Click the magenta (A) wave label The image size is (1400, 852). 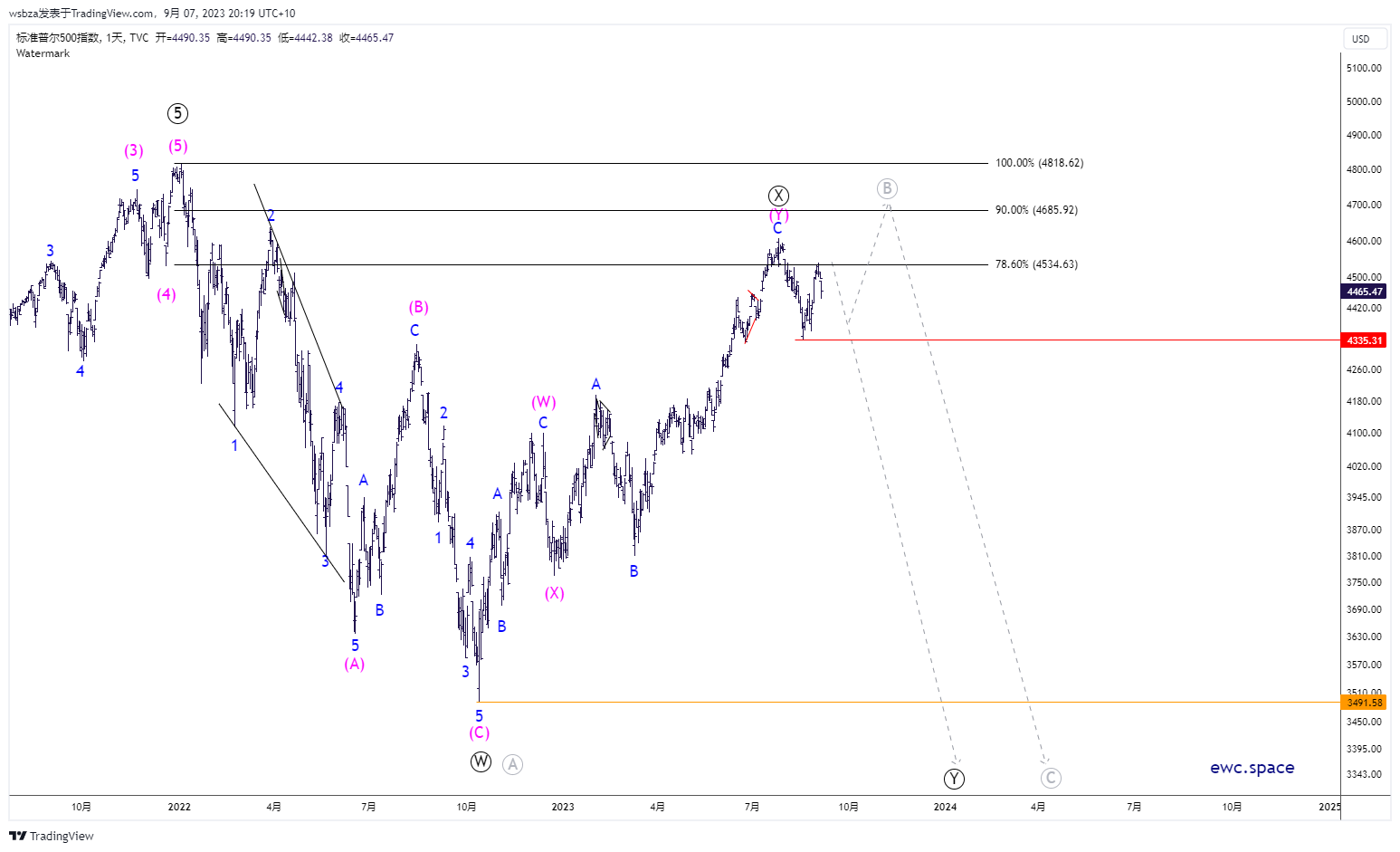(x=355, y=664)
